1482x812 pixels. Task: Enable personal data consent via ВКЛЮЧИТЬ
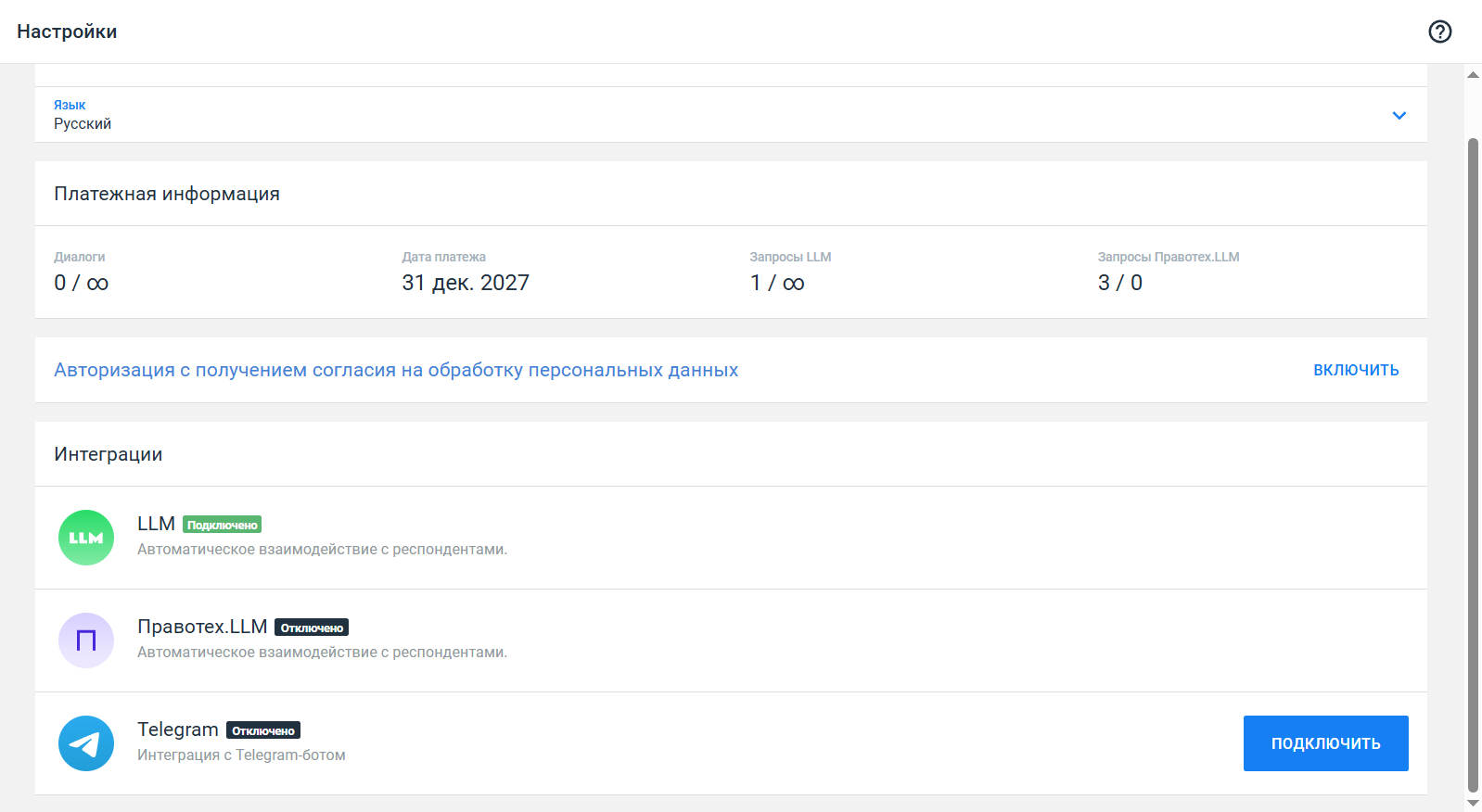(1355, 370)
